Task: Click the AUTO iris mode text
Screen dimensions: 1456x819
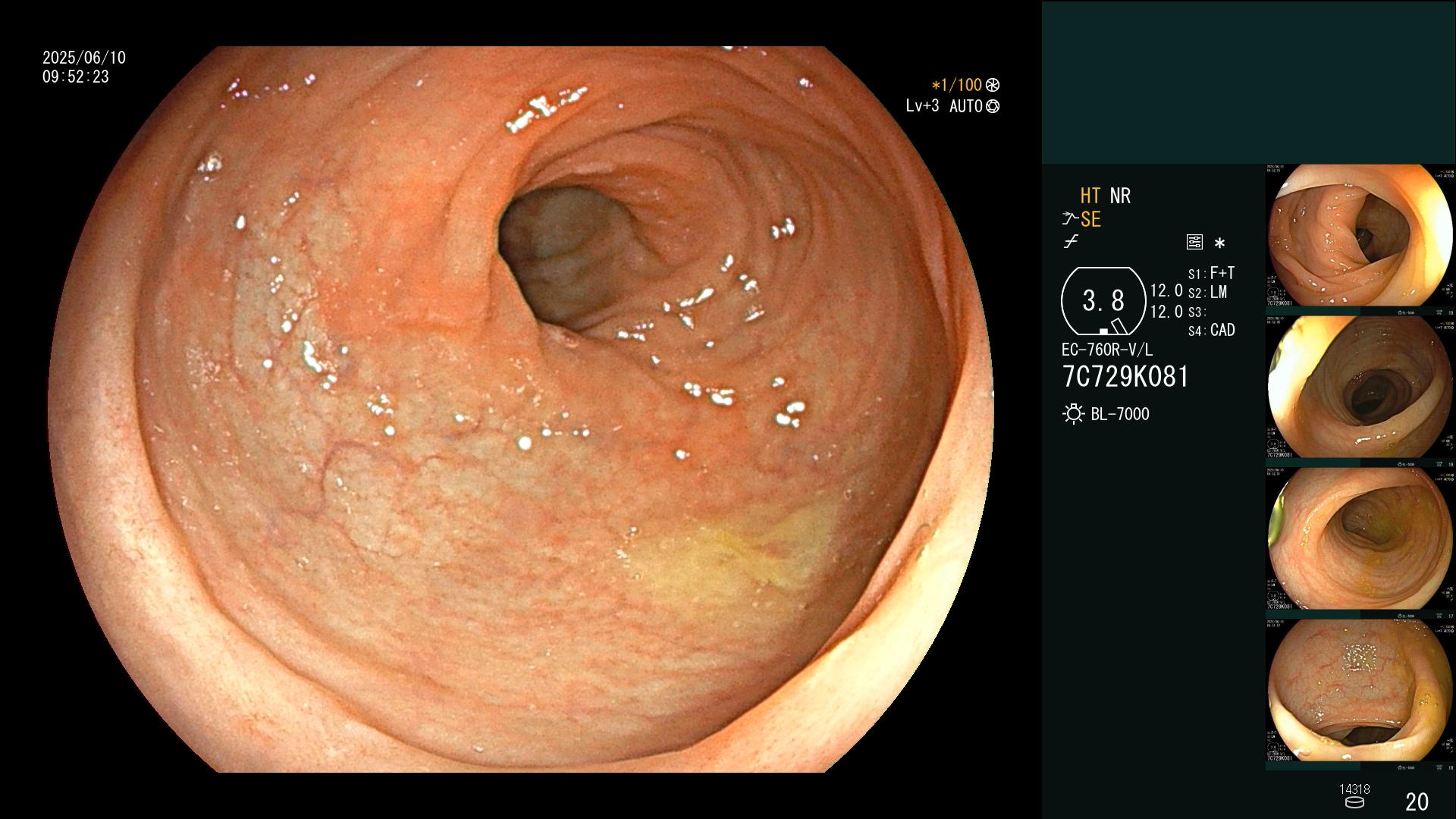Action: [x=965, y=107]
